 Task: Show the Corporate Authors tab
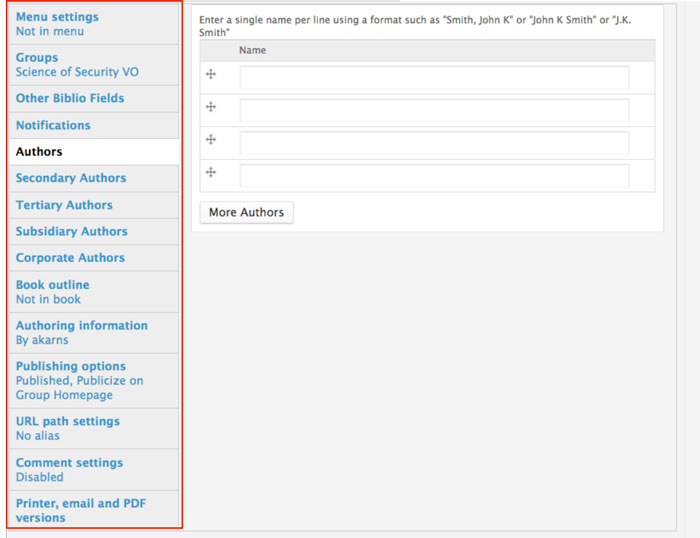(70, 257)
